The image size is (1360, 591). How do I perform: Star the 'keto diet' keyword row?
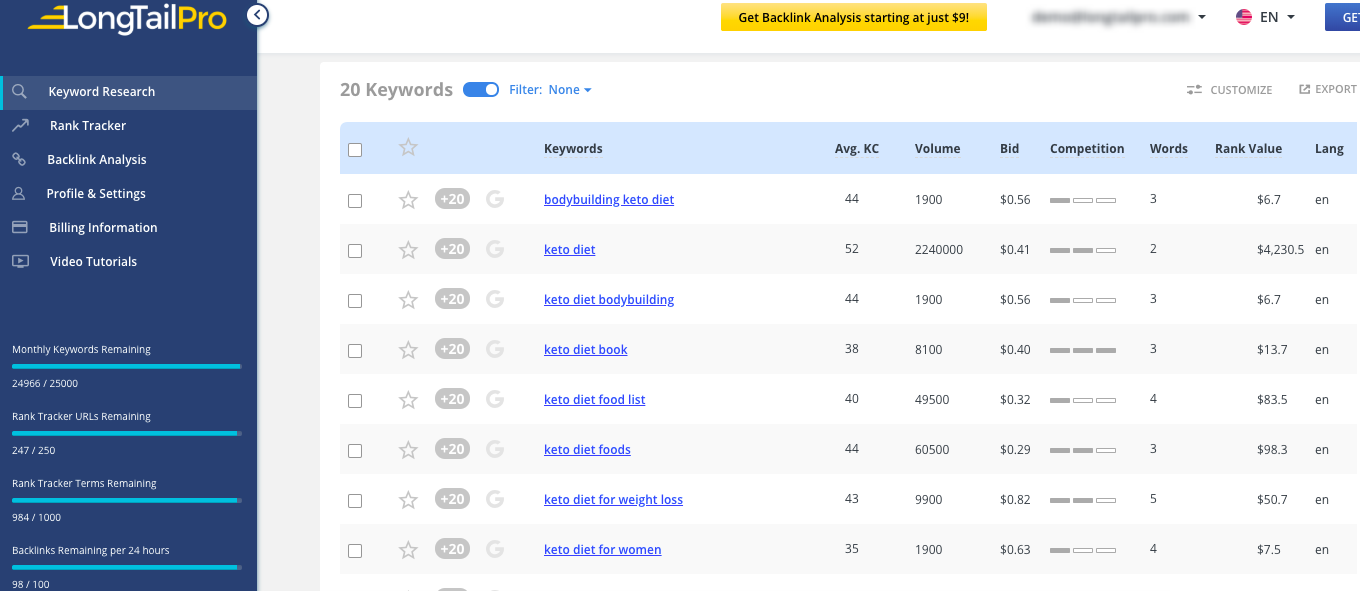point(408,250)
